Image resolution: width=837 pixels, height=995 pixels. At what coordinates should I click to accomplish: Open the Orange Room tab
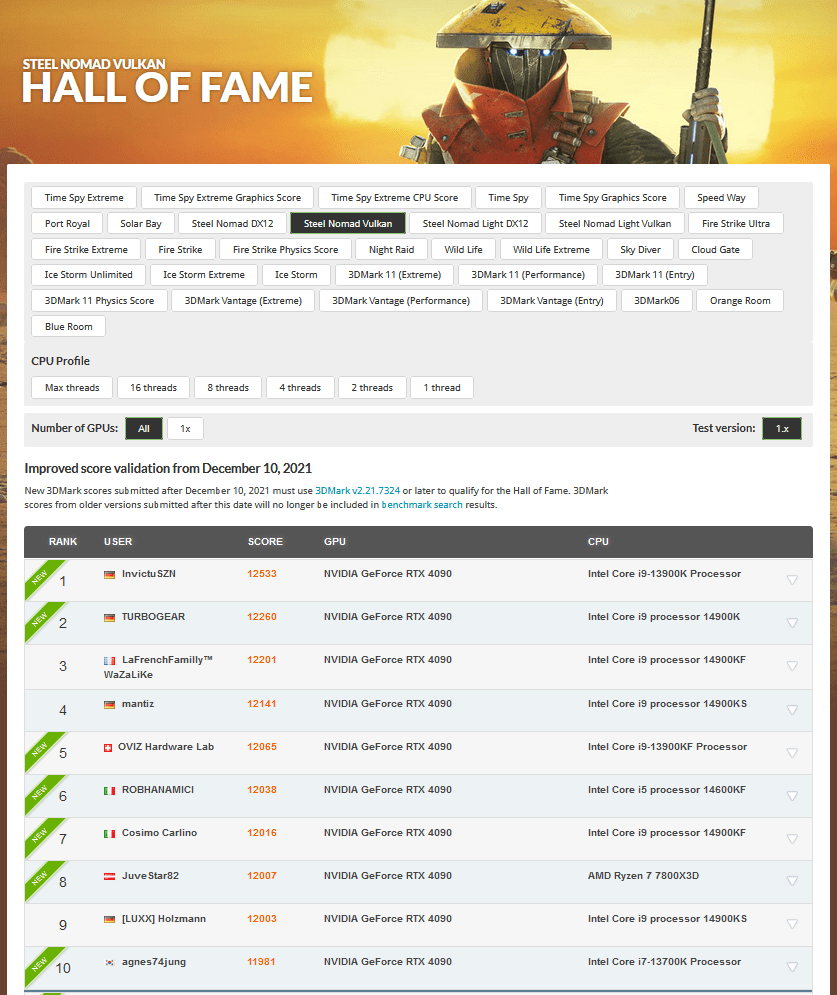[740, 301]
